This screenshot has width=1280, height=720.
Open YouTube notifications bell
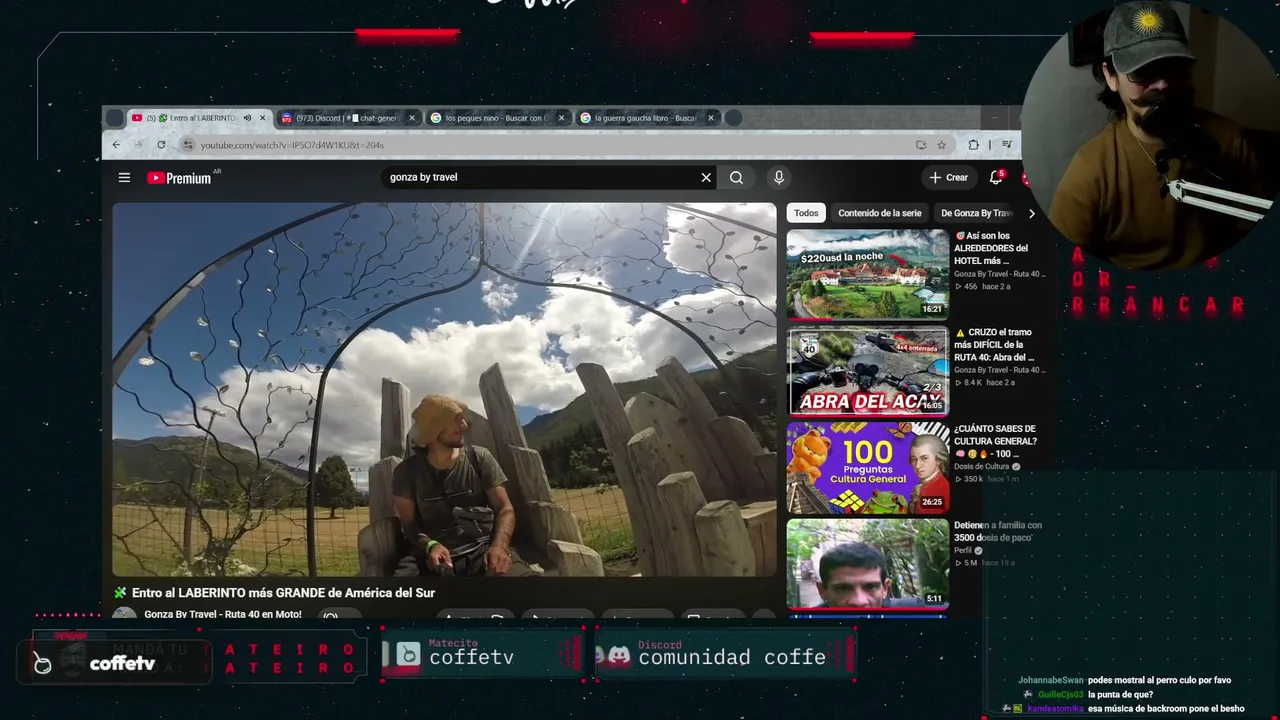[996, 178]
